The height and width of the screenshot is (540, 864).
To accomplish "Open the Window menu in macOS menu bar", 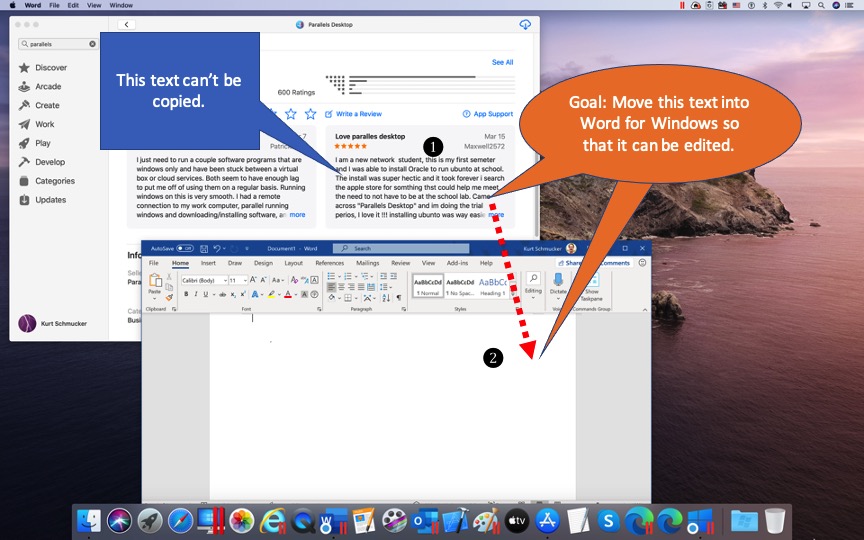I will coord(121,5).
